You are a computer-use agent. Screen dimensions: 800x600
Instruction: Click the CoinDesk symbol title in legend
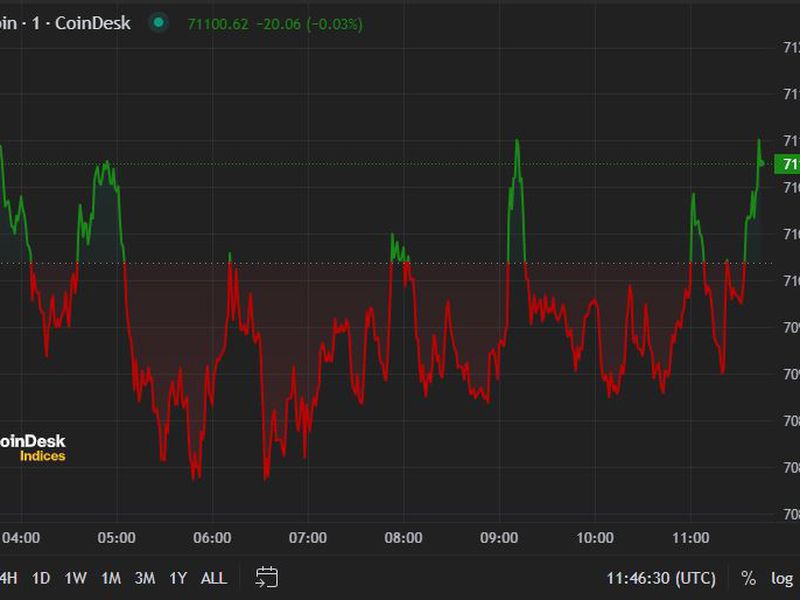coord(65,23)
